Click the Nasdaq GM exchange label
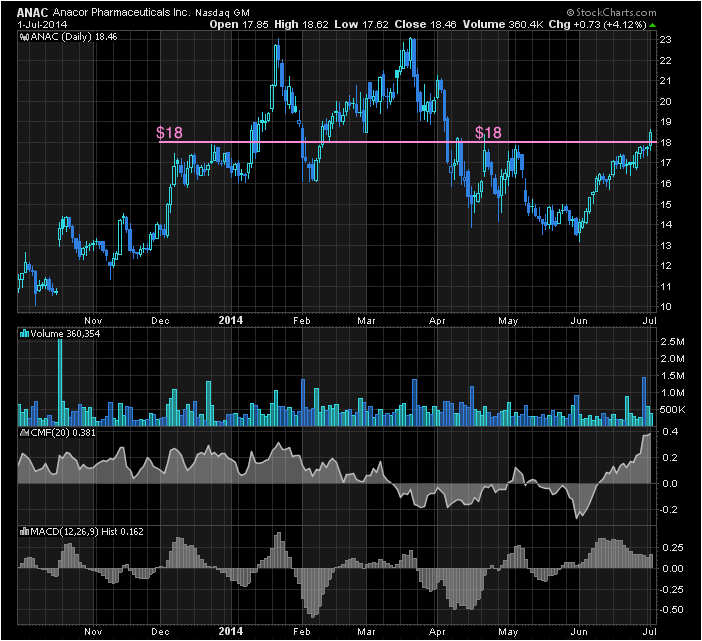The height and width of the screenshot is (641, 702). click(223, 13)
